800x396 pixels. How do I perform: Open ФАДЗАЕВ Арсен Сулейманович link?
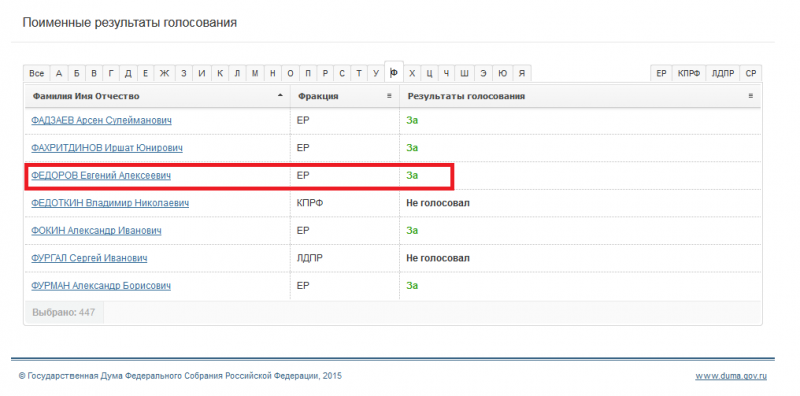pos(101,120)
